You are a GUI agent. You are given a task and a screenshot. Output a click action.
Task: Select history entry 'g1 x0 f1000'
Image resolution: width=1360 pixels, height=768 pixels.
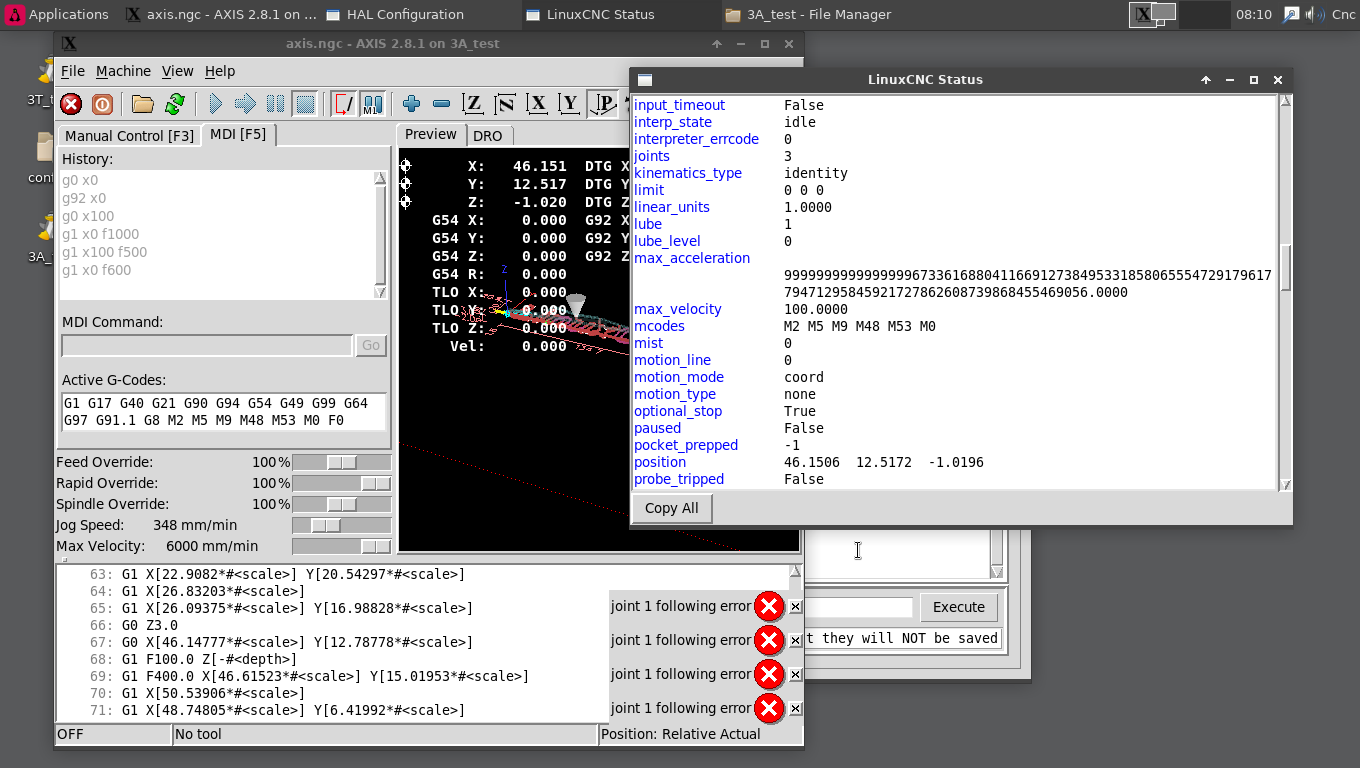click(x=100, y=234)
